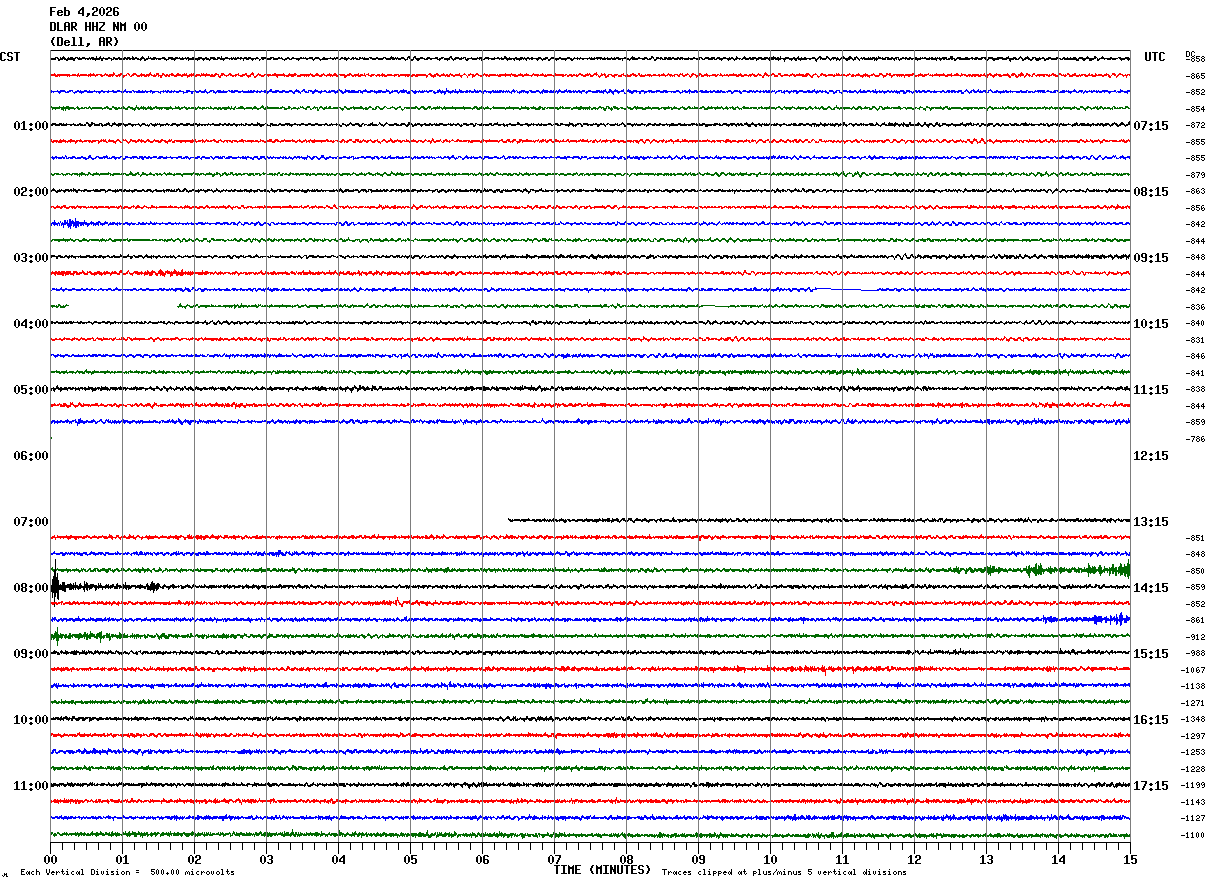Click the TIME (MINUTES) axis title
This screenshot has width=1210, height=886.
tap(602, 870)
